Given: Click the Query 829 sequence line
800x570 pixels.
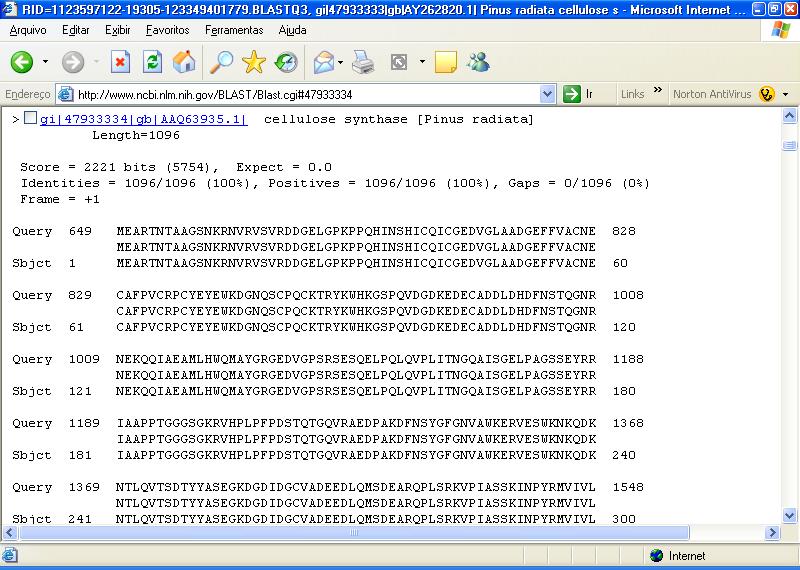Looking at the screenshot, I should pos(328,295).
